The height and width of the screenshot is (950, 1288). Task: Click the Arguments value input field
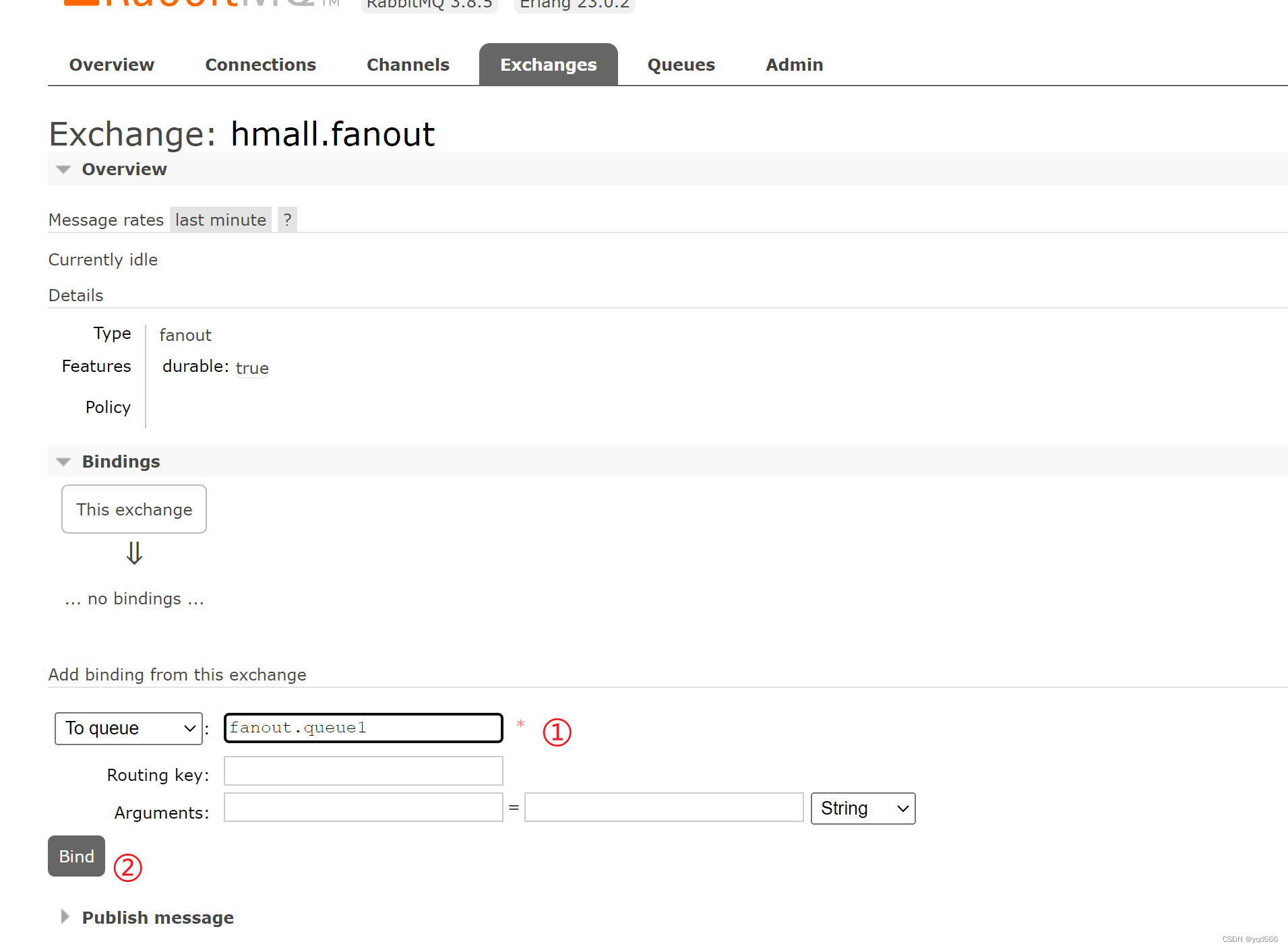tap(664, 807)
